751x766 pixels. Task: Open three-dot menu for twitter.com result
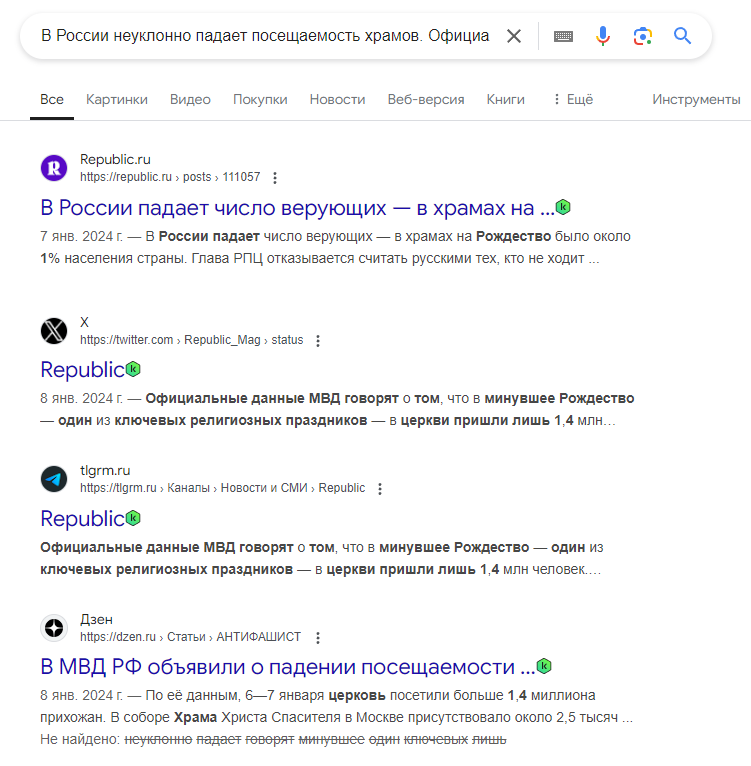(x=318, y=340)
